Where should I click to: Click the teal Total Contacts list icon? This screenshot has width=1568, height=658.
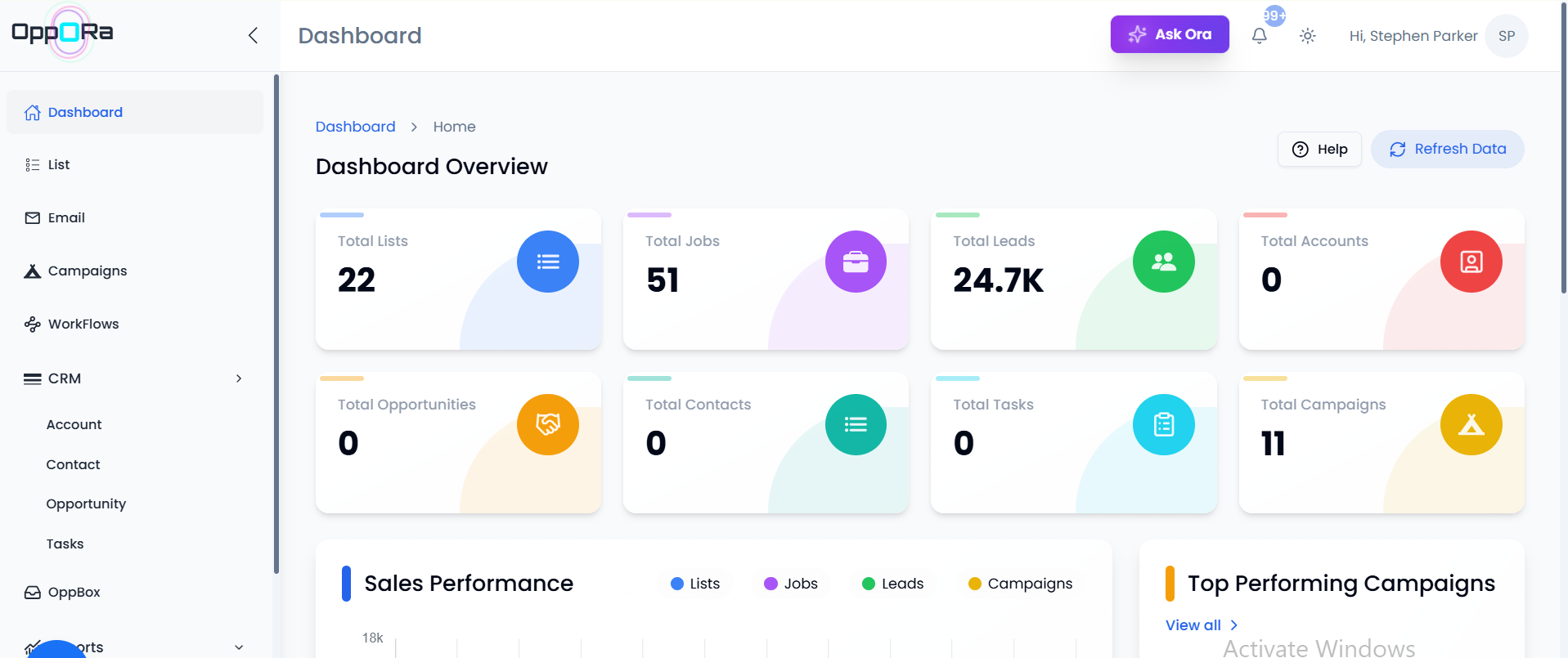click(856, 424)
